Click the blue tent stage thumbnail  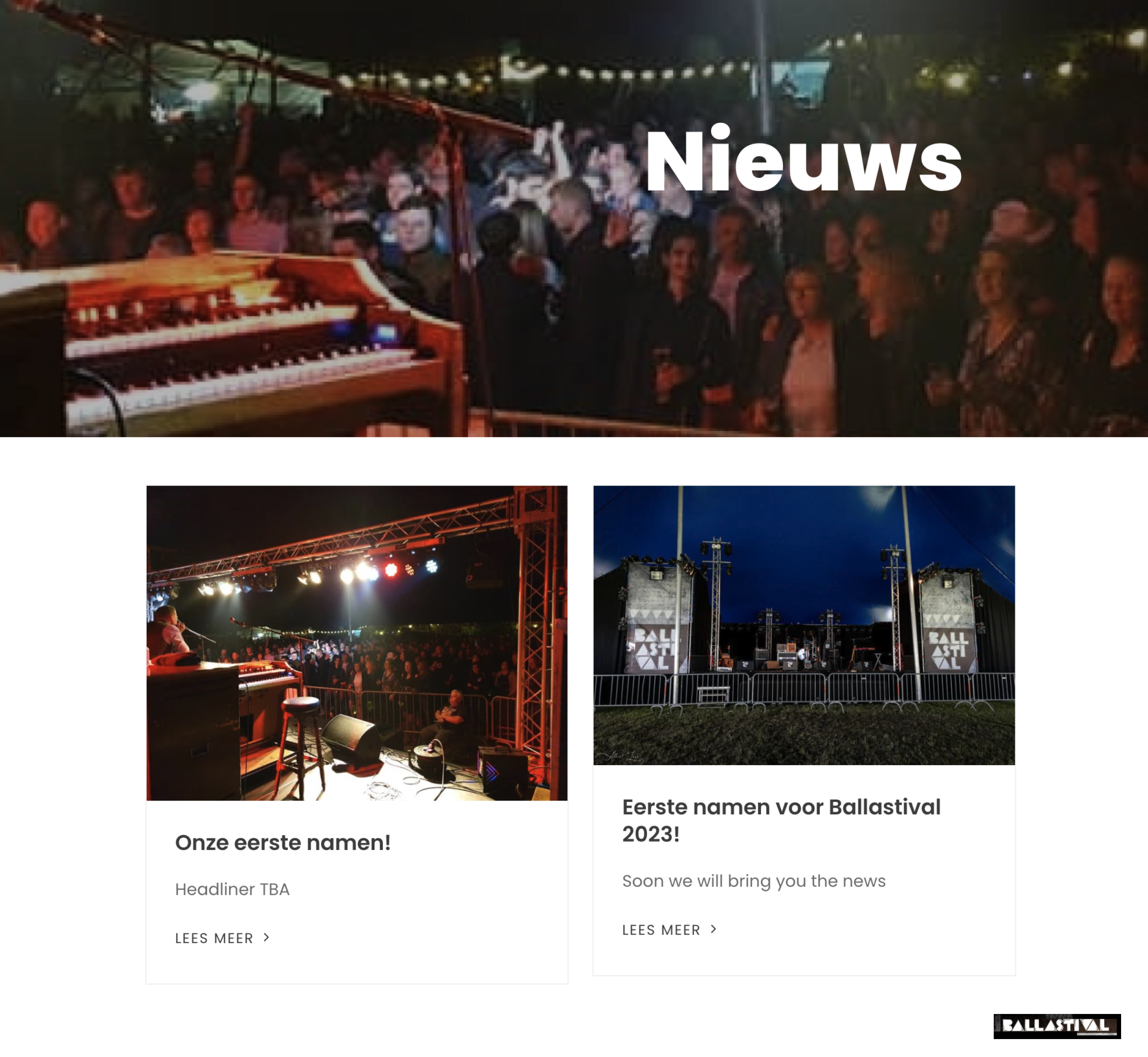(x=804, y=625)
